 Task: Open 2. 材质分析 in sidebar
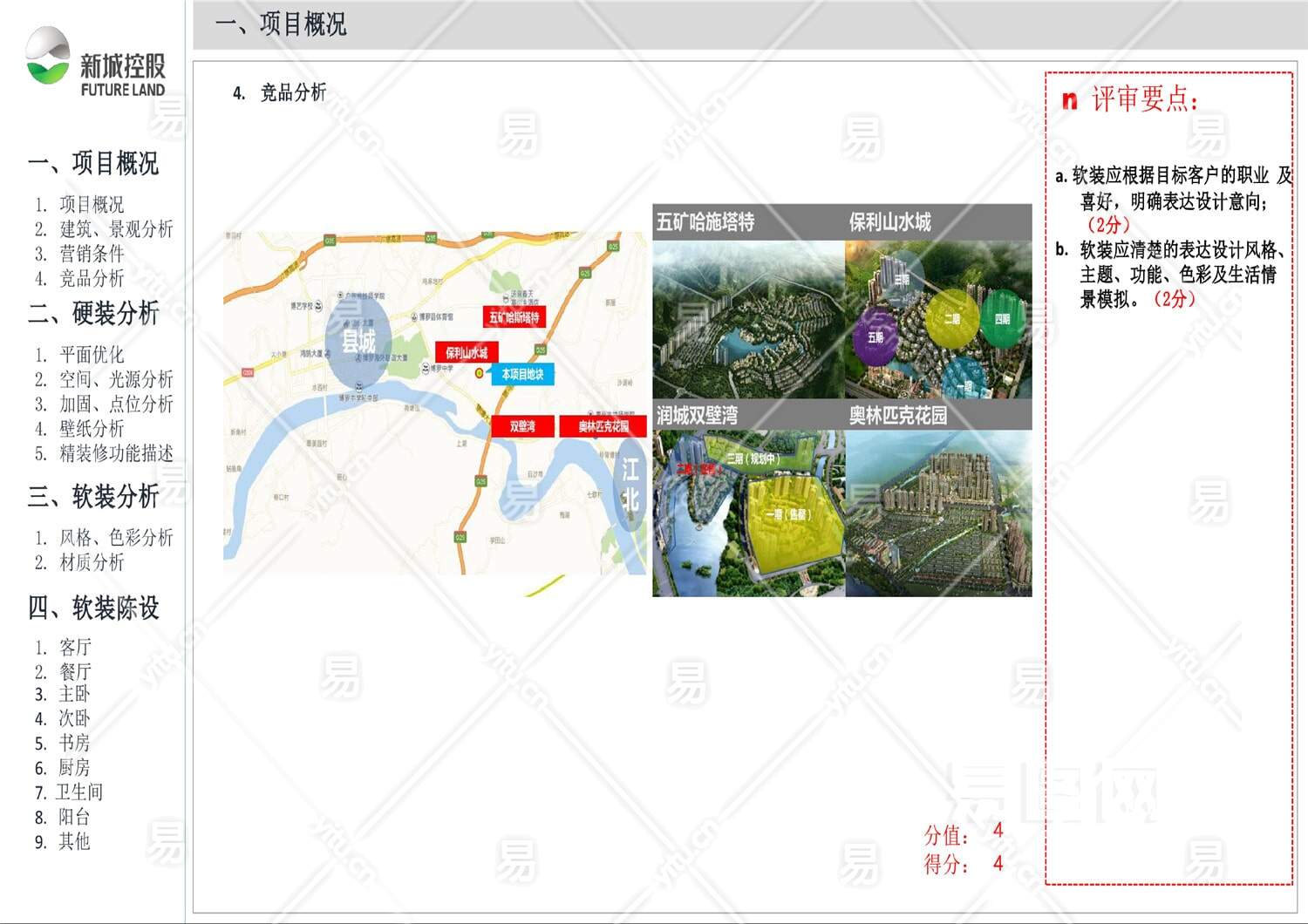click(x=79, y=562)
